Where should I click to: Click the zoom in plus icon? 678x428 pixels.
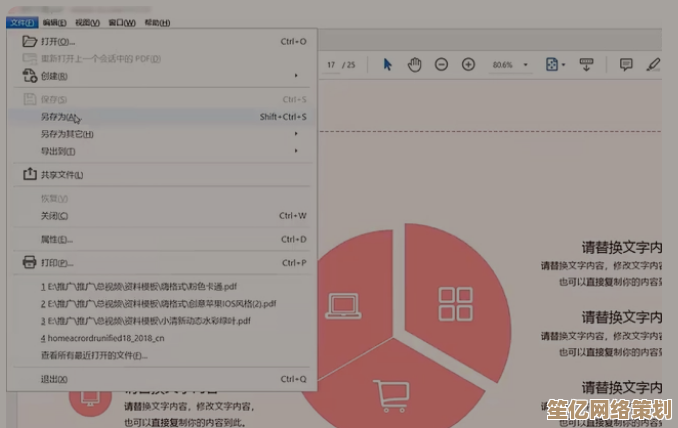click(468, 65)
